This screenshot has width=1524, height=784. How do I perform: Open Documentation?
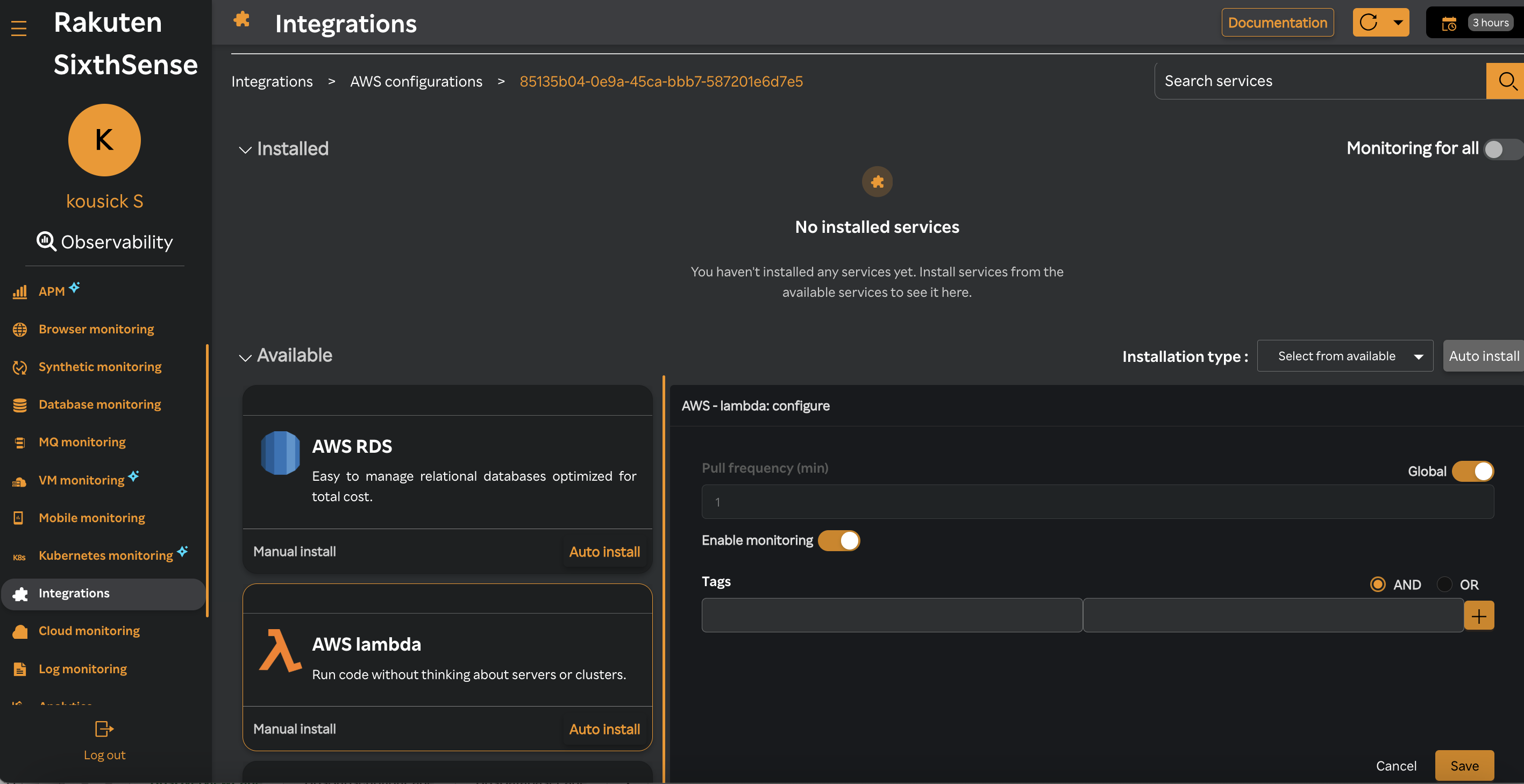pos(1277,23)
